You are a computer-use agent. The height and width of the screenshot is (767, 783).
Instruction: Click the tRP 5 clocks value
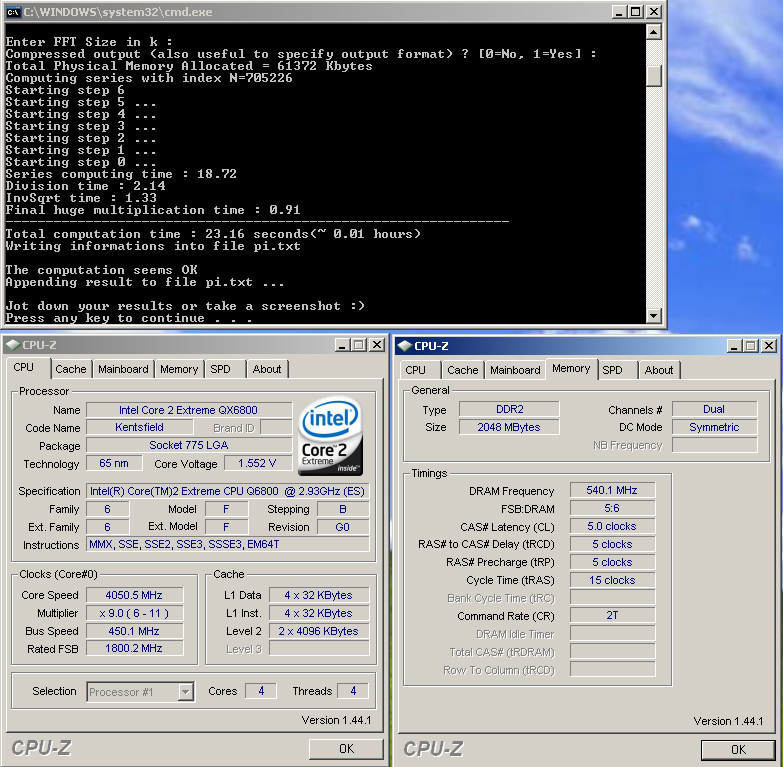(612, 562)
